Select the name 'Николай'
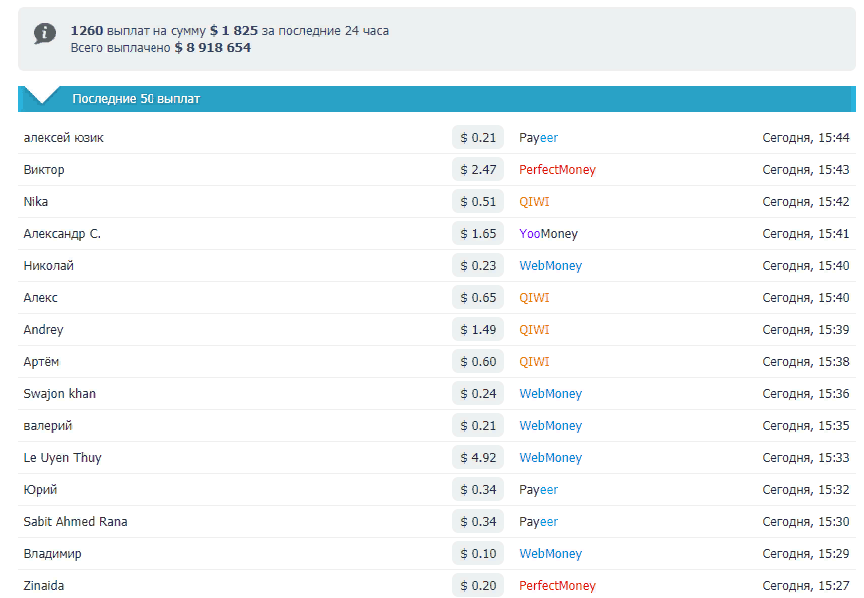 pos(48,265)
